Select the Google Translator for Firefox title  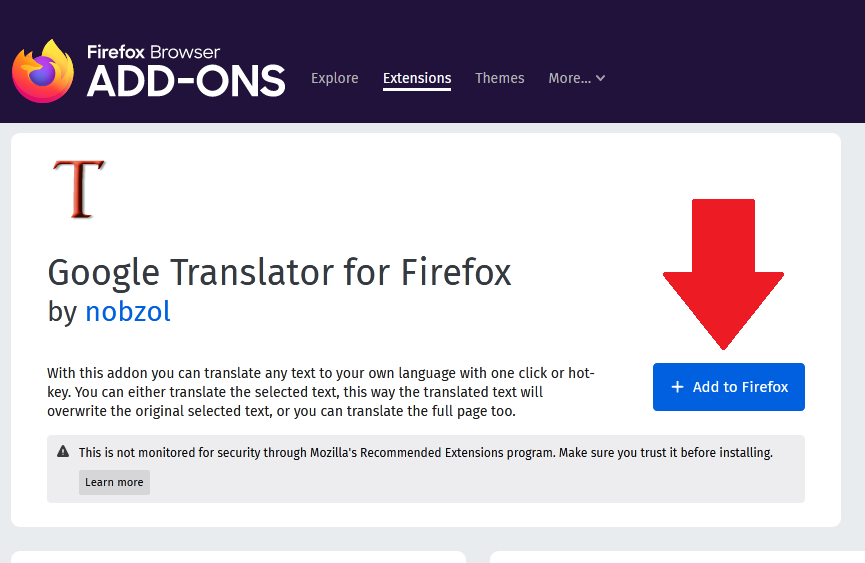(279, 272)
